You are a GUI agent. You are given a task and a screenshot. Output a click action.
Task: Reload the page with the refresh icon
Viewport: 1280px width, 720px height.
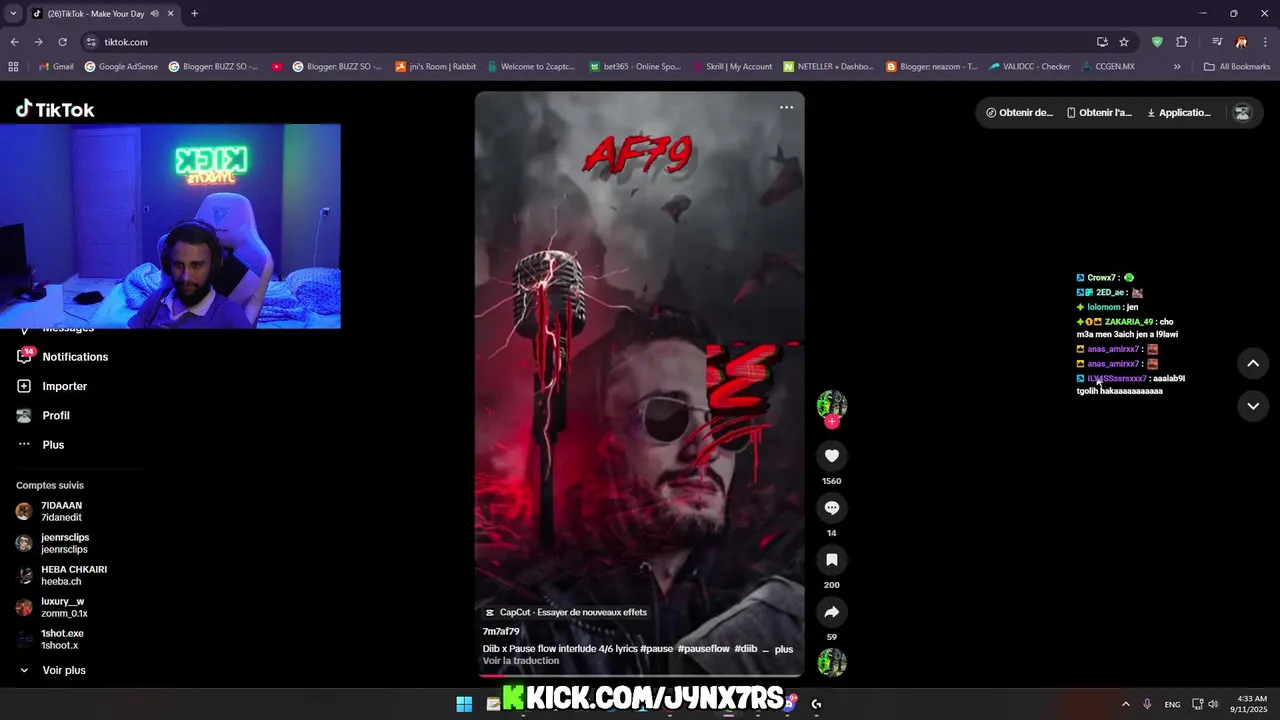coord(62,42)
